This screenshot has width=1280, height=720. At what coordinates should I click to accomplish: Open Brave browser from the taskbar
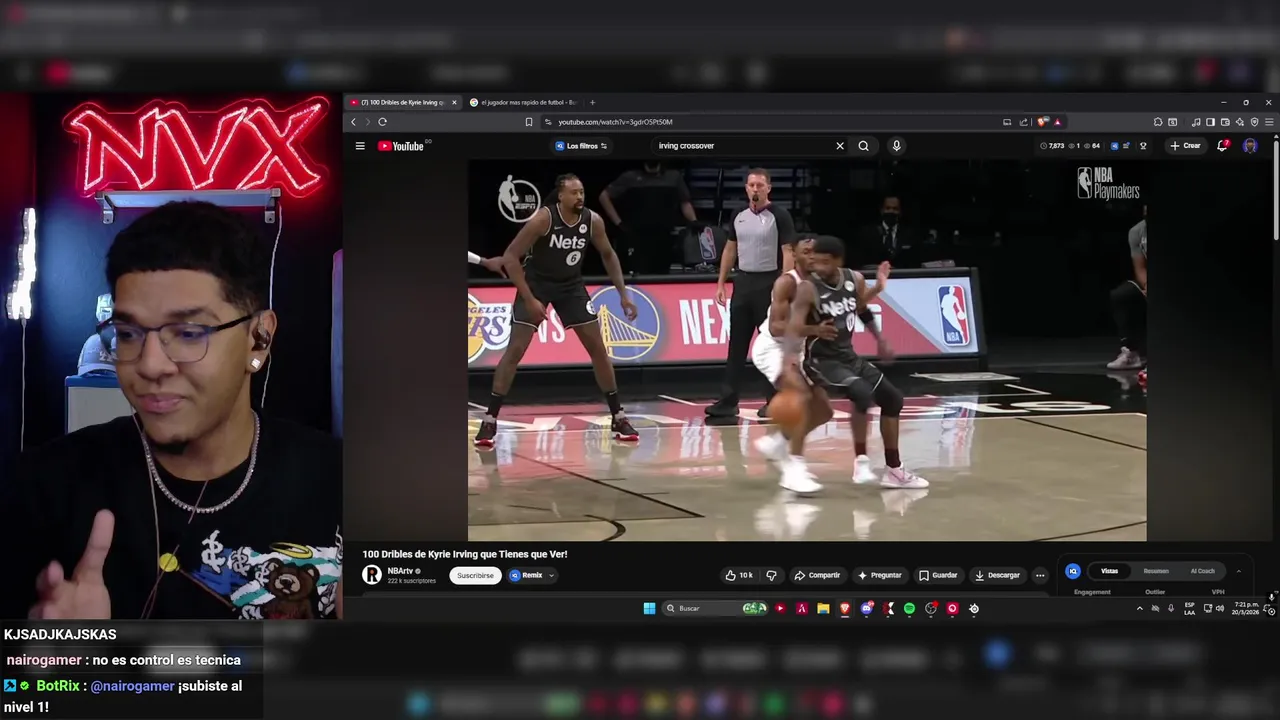coord(845,608)
